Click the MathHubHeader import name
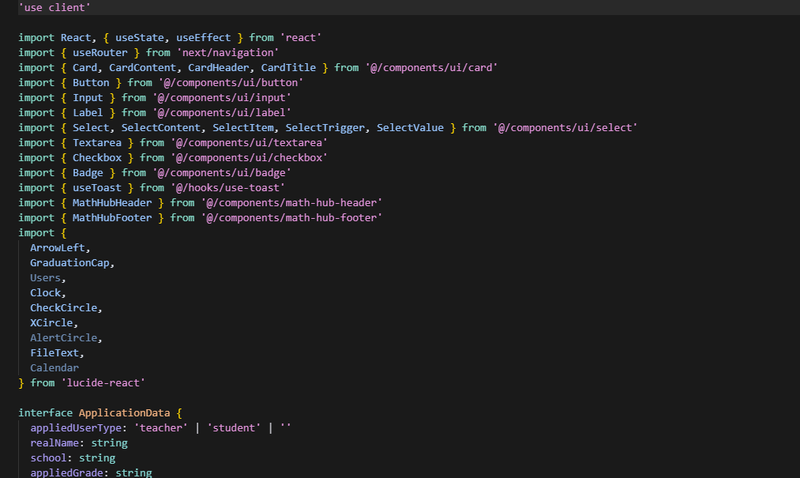This screenshot has width=800, height=478. coord(112,203)
